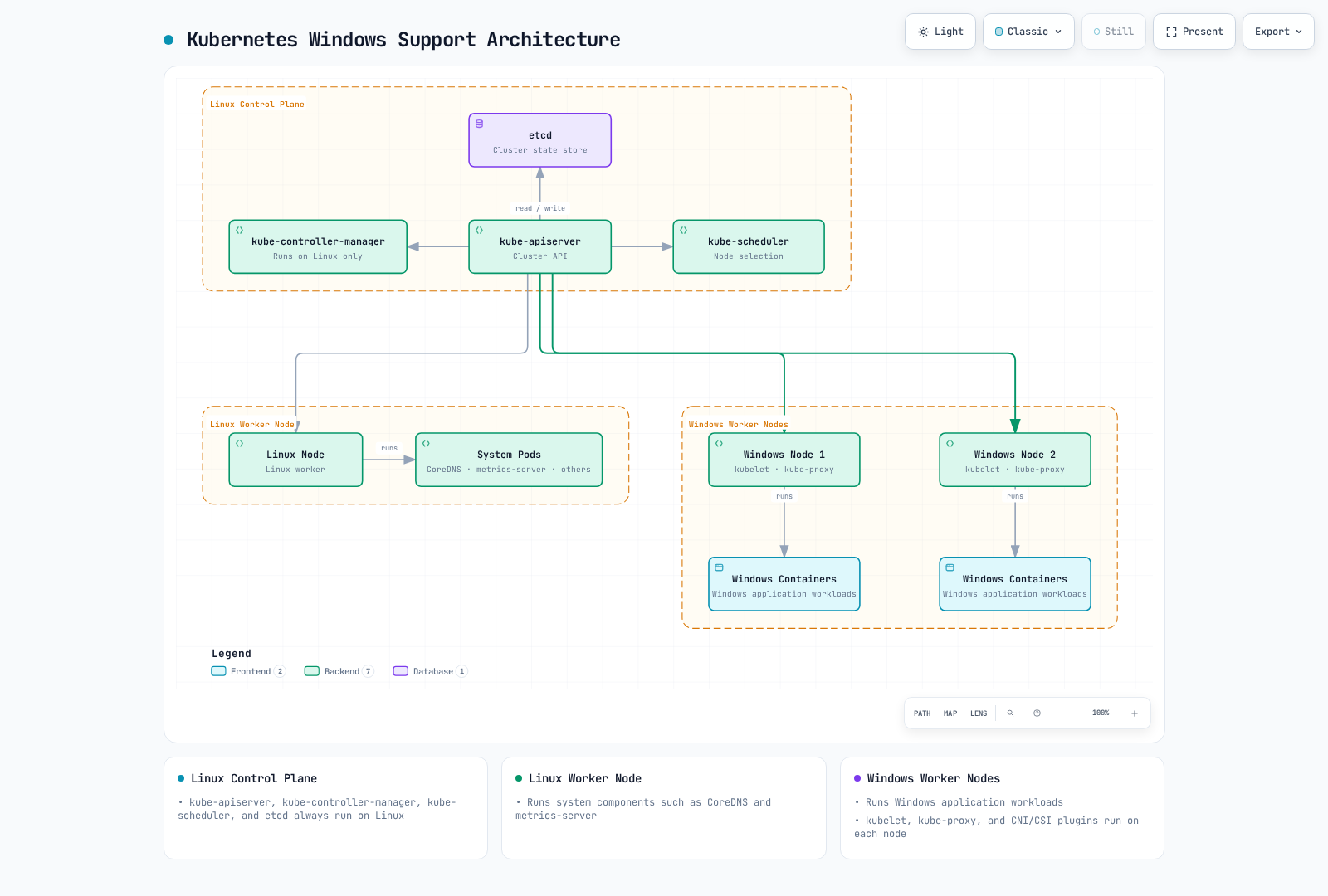The width and height of the screenshot is (1328, 896).
Task: Click the 'Linux Worker Node' group label
Action: coord(252,425)
